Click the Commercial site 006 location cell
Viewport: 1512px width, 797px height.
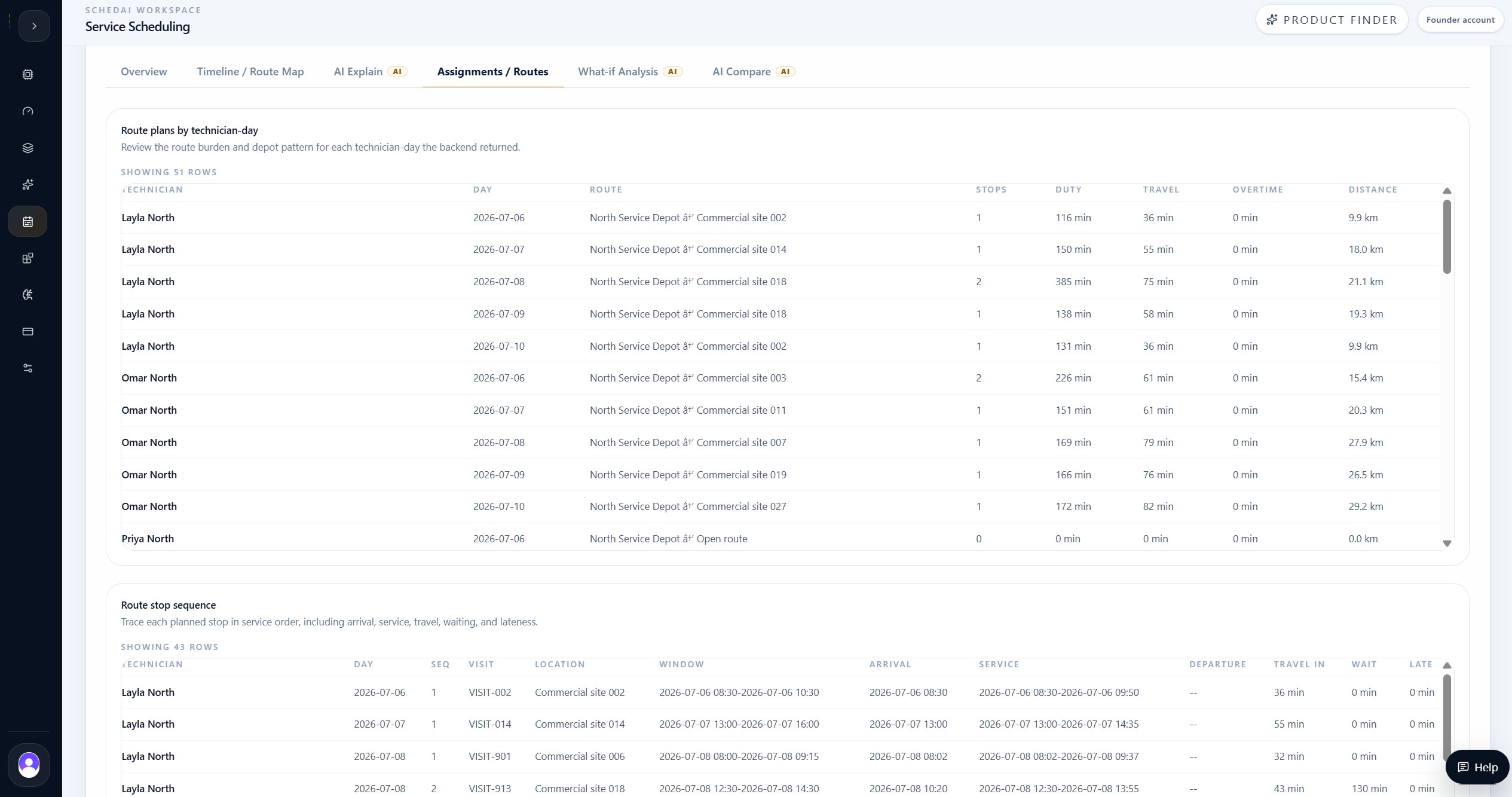tap(579, 756)
